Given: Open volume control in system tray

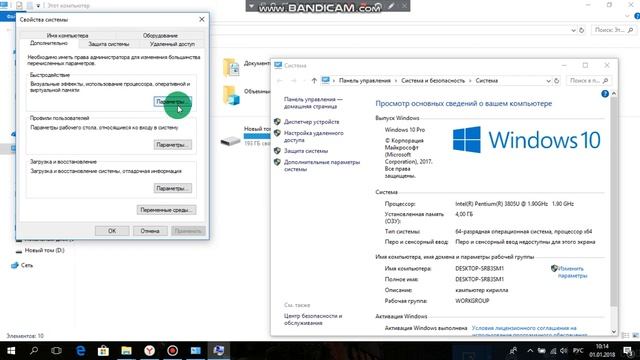Looking at the screenshot, I should pyautogui.click(x=564, y=351).
